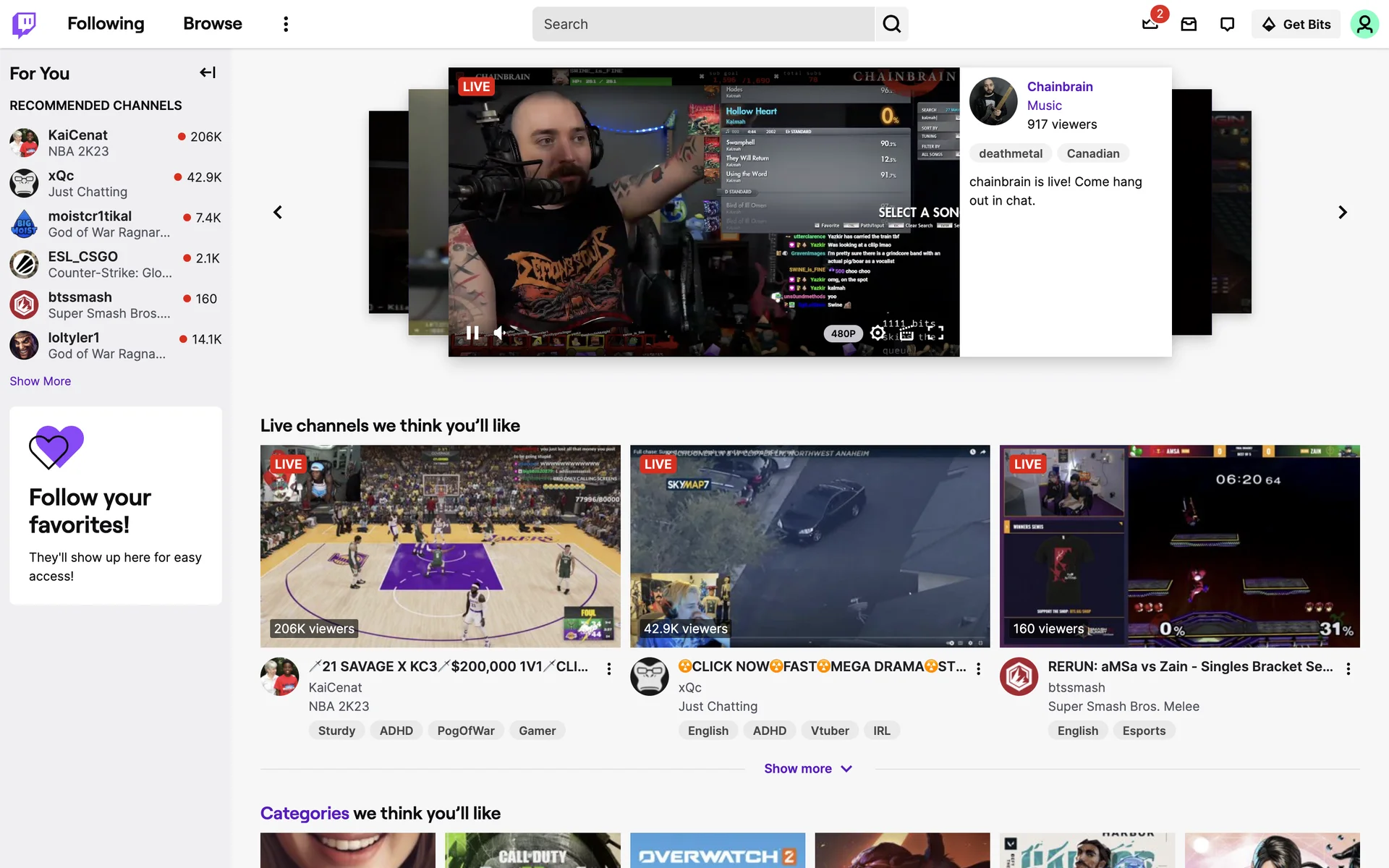Open the Twitch home logo
The width and height of the screenshot is (1389, 868).
(x=24, y=24)
